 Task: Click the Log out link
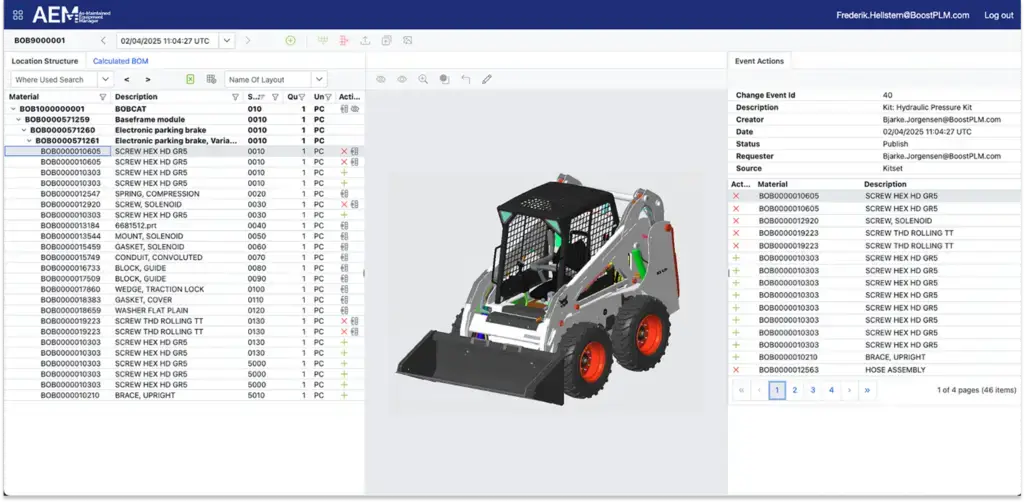click(998, 15)
